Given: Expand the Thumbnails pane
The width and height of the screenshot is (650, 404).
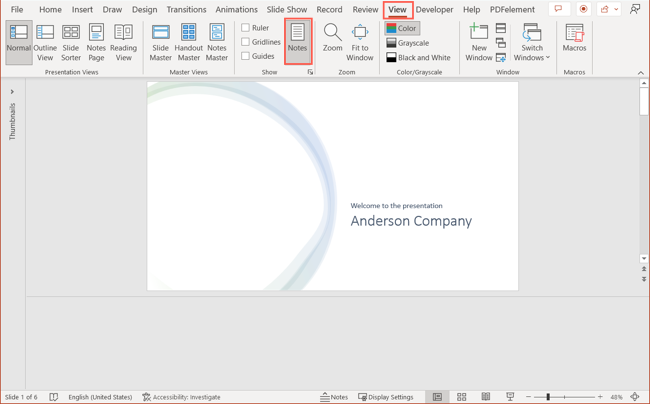Looking at the screenshot, I should tap(12, 92).
